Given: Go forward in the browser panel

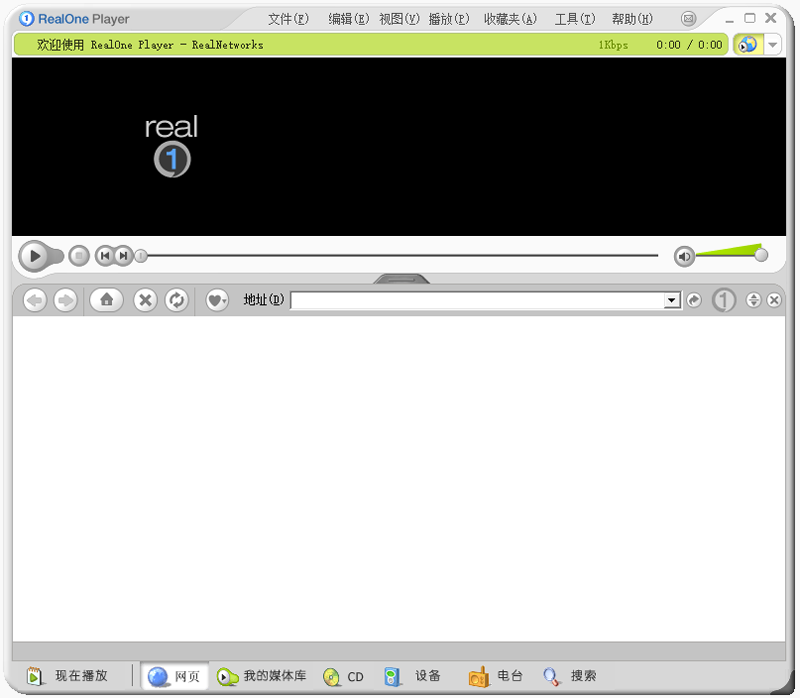Looking at the screenshot, I should coord(65,300).
